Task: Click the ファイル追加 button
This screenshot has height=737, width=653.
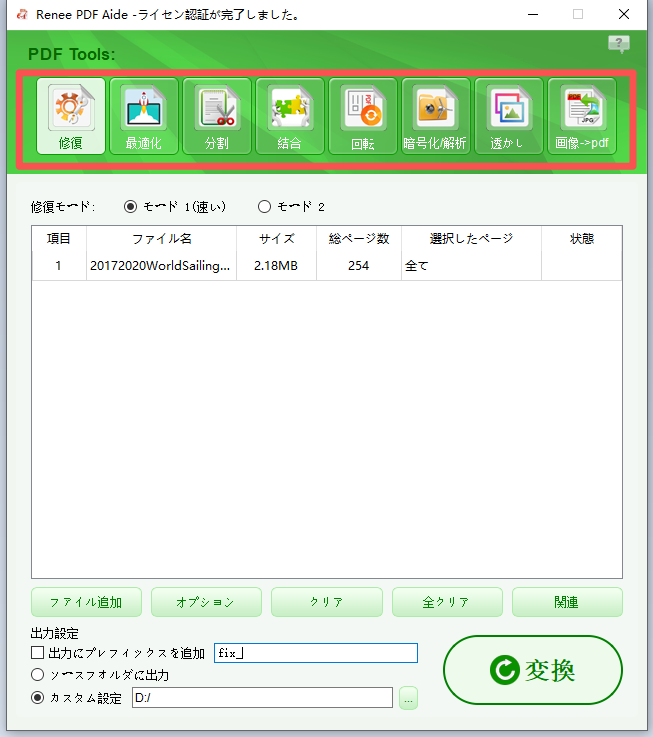Action: point(87,602)
